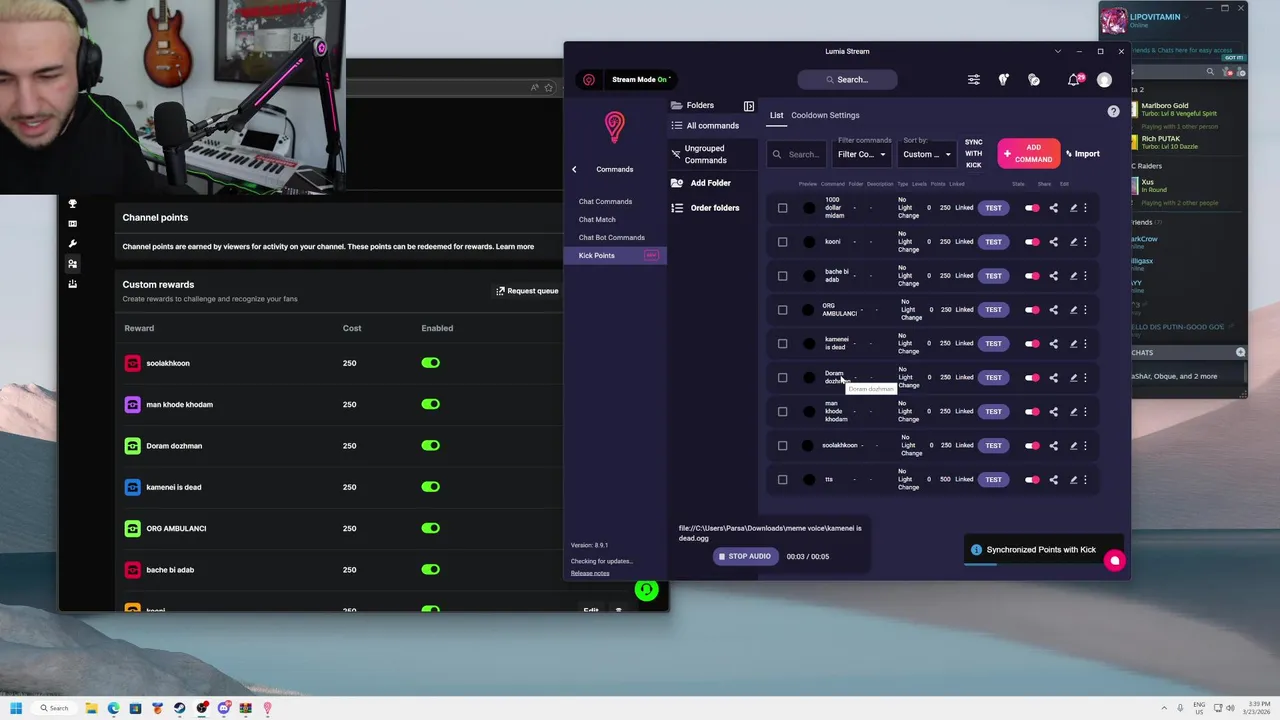Open File Explorer from the taskbar
Viewport: 1280px width, 720px height.
coord(91,708)
